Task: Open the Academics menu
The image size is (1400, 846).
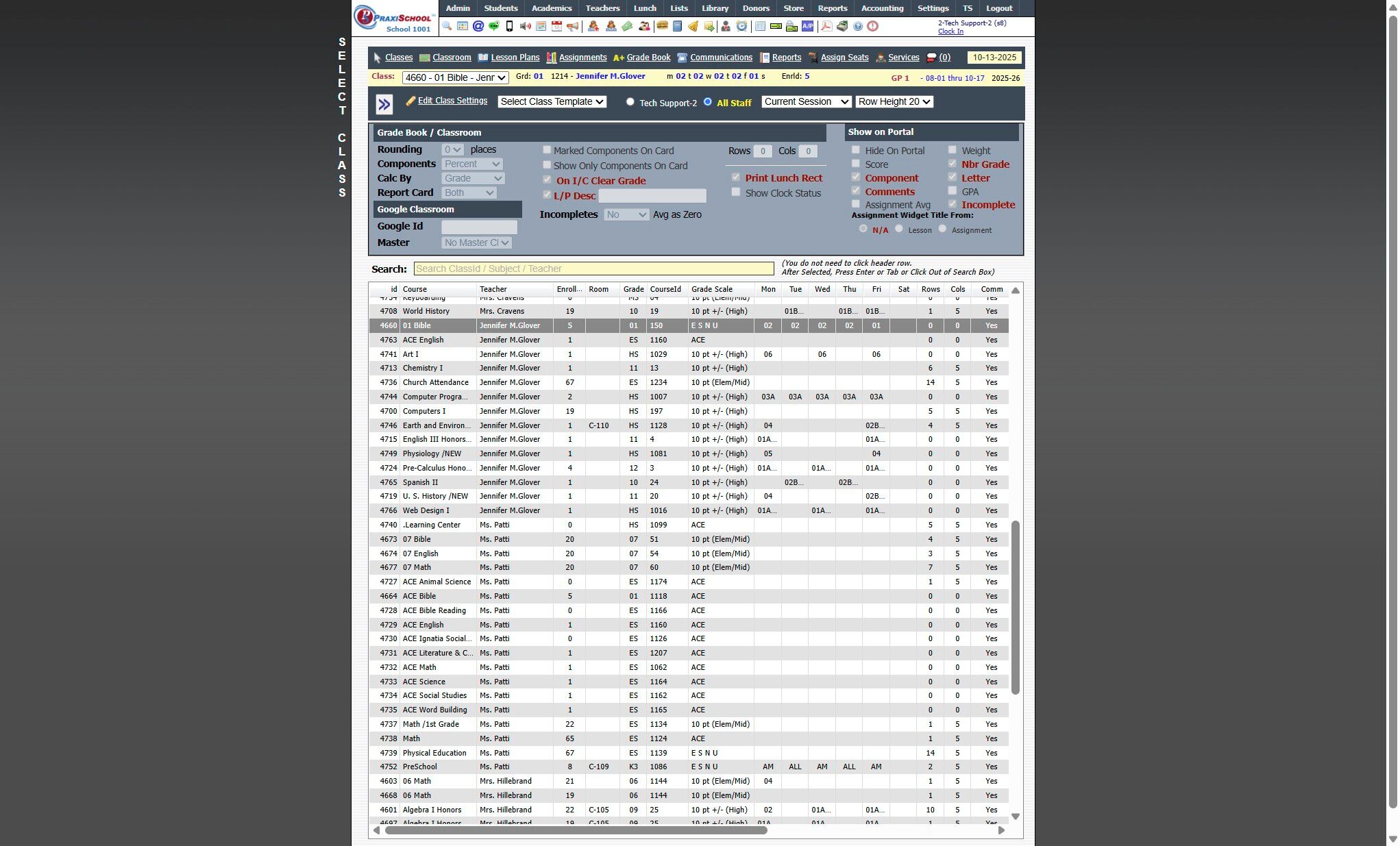Action: pos(551,8)
